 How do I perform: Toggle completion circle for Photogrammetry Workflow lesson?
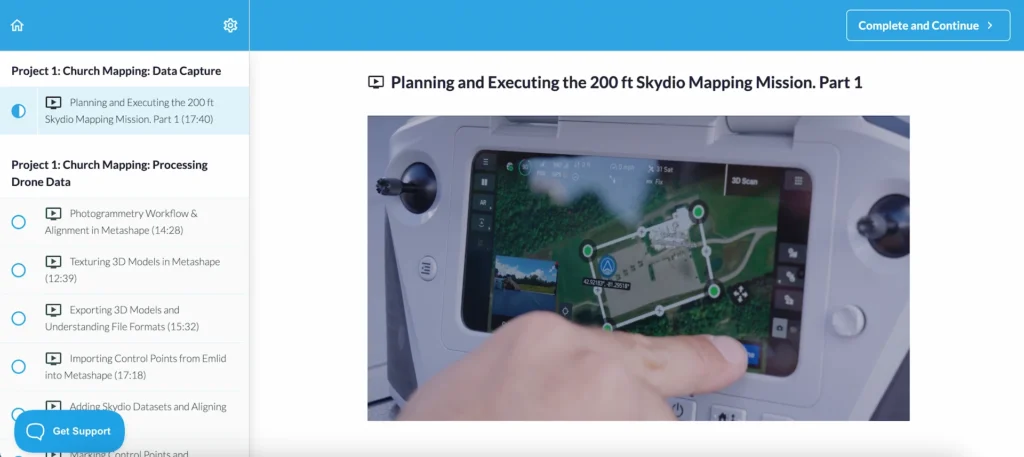pyautogui.click(x=19, y=222)
